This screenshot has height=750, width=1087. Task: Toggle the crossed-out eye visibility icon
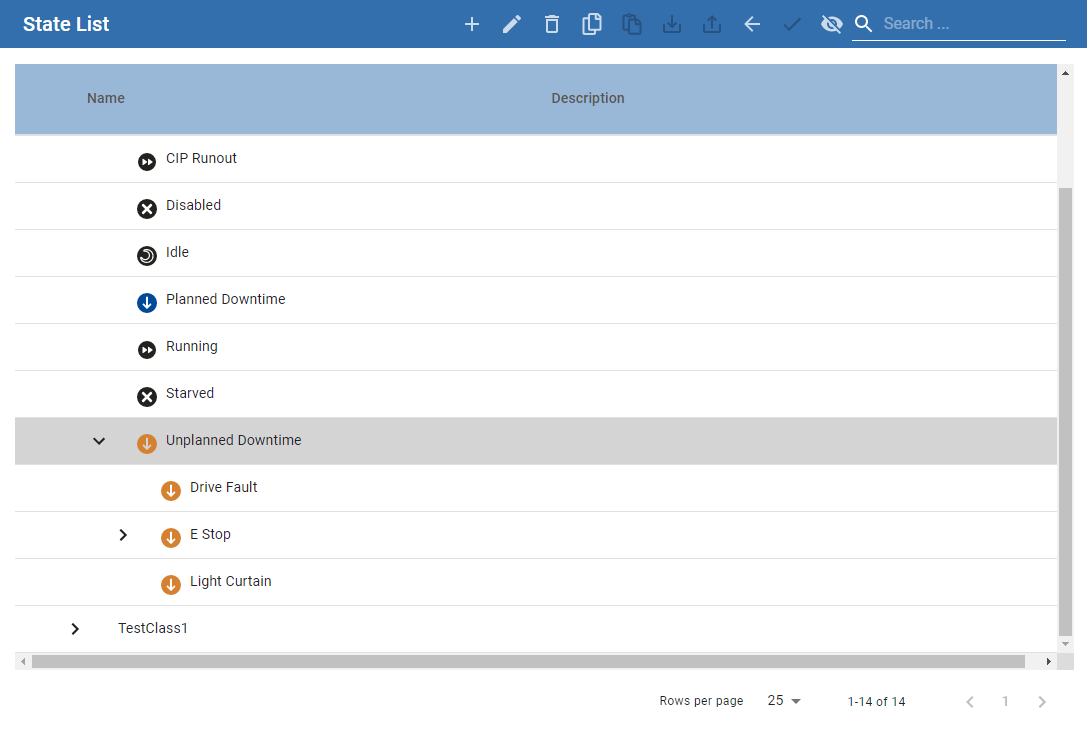[831, 24]
